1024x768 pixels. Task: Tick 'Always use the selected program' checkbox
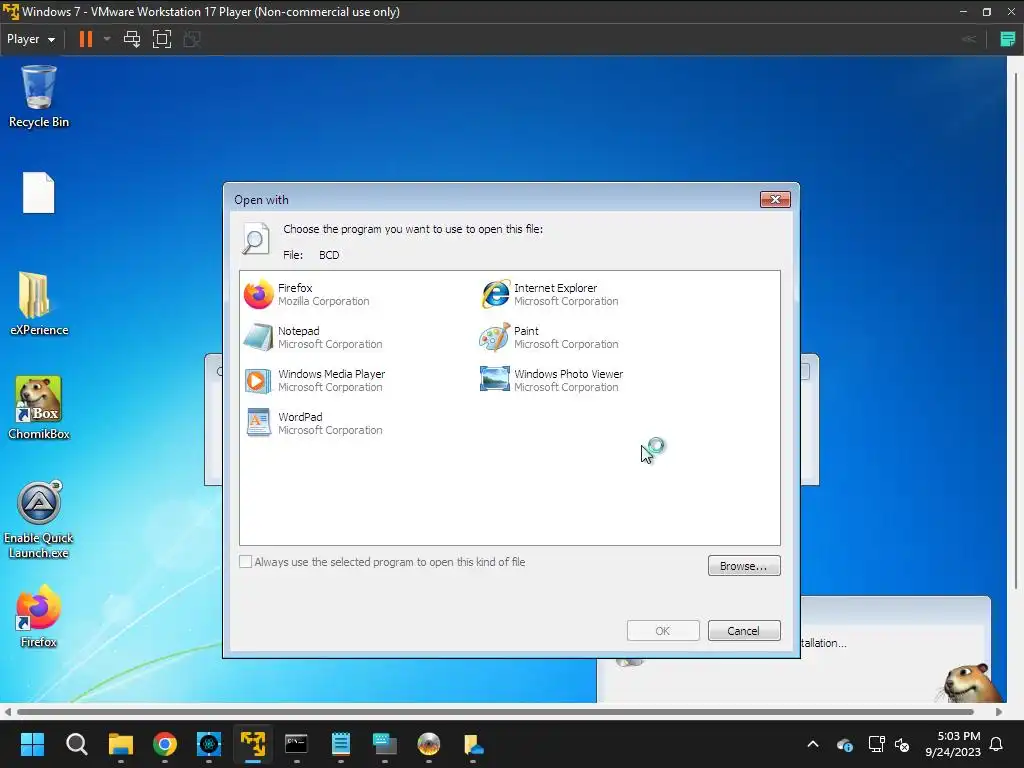point(246,562)
